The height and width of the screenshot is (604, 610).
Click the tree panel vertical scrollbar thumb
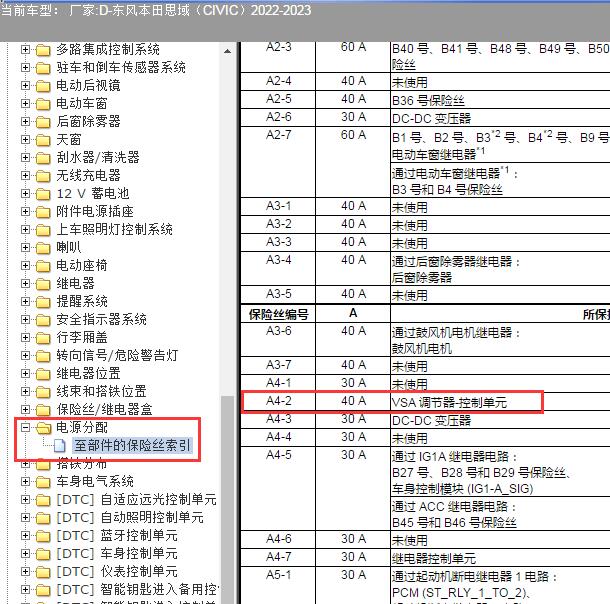(228, 500)
